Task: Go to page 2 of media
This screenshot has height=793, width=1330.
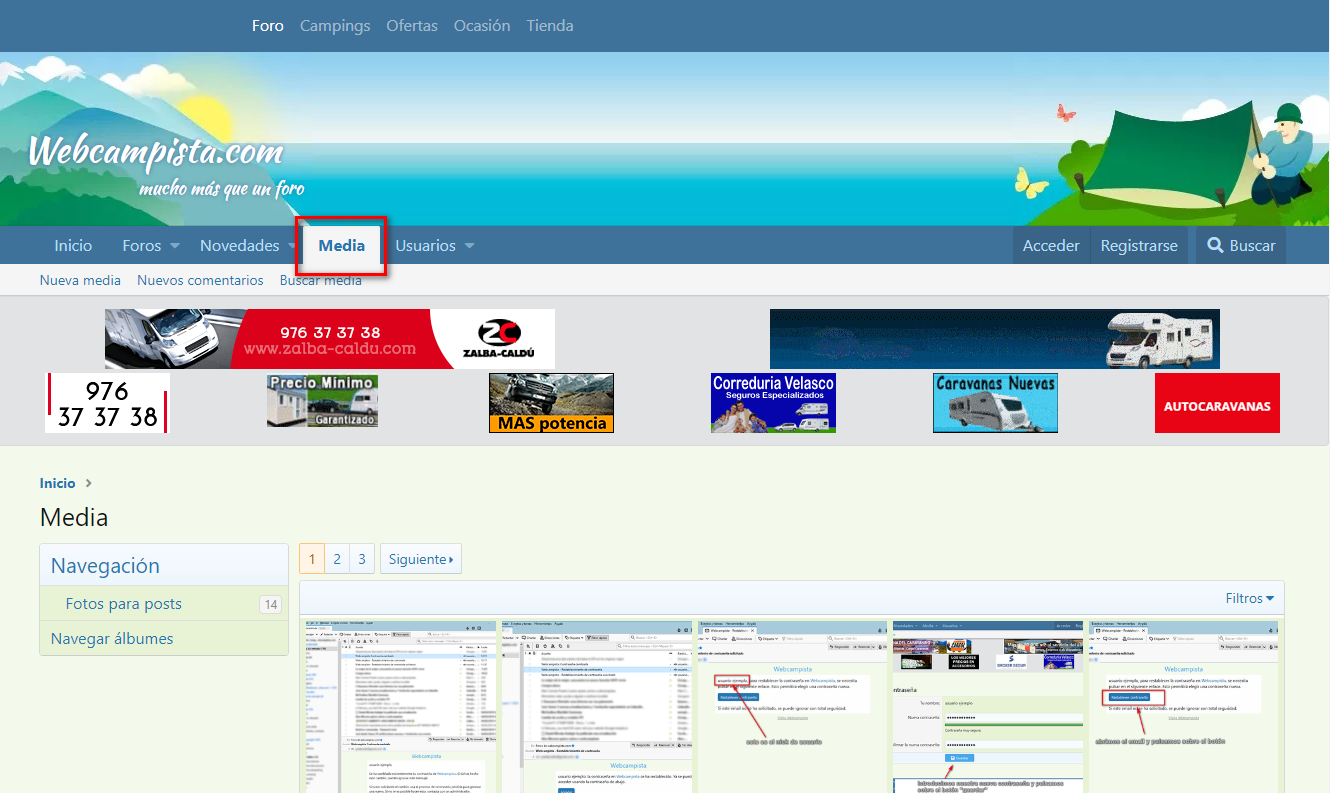Action: [x=337, y=559]
